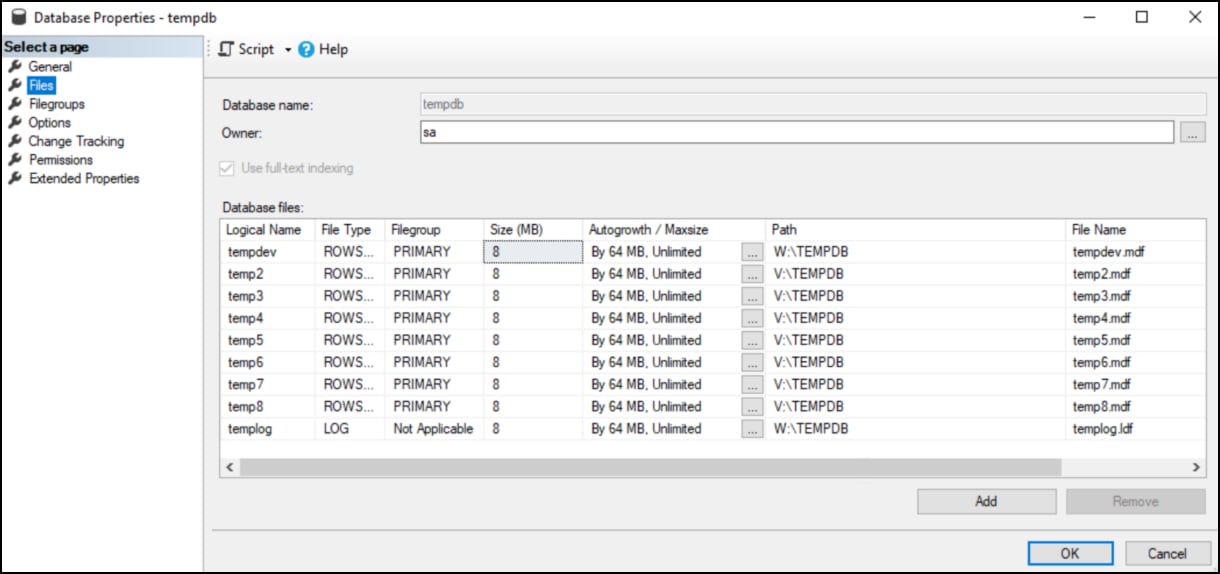
Task: Select the templog logical name cell
Action: coord(267,428)
